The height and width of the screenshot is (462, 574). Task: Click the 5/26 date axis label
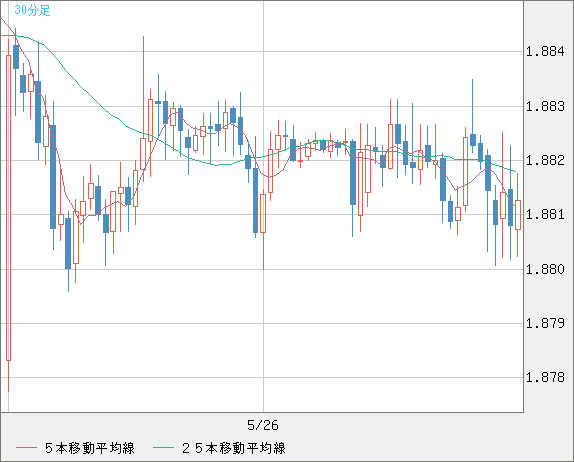point(263,425)
